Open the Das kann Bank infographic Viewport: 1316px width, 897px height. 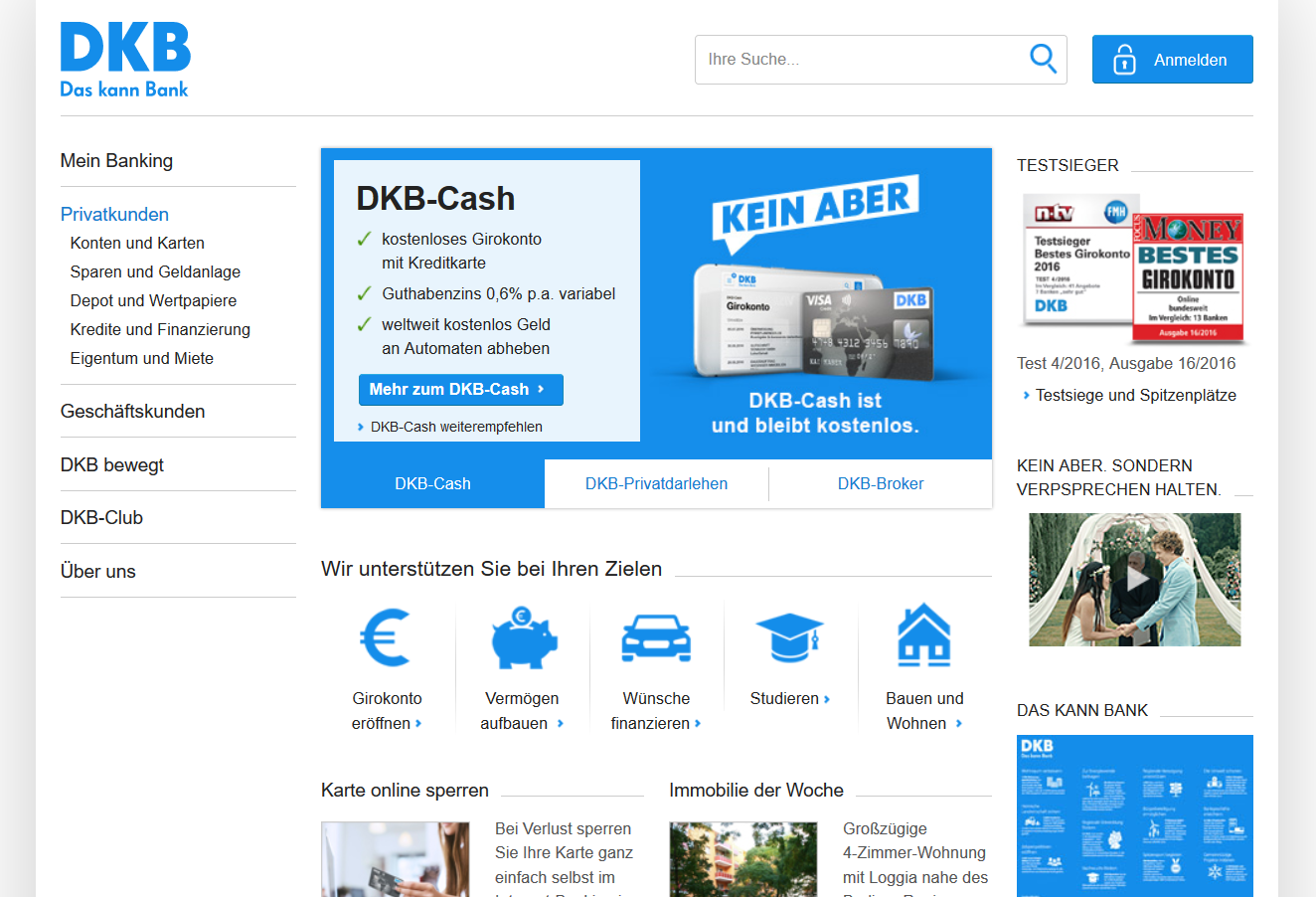pos(1135,815)
